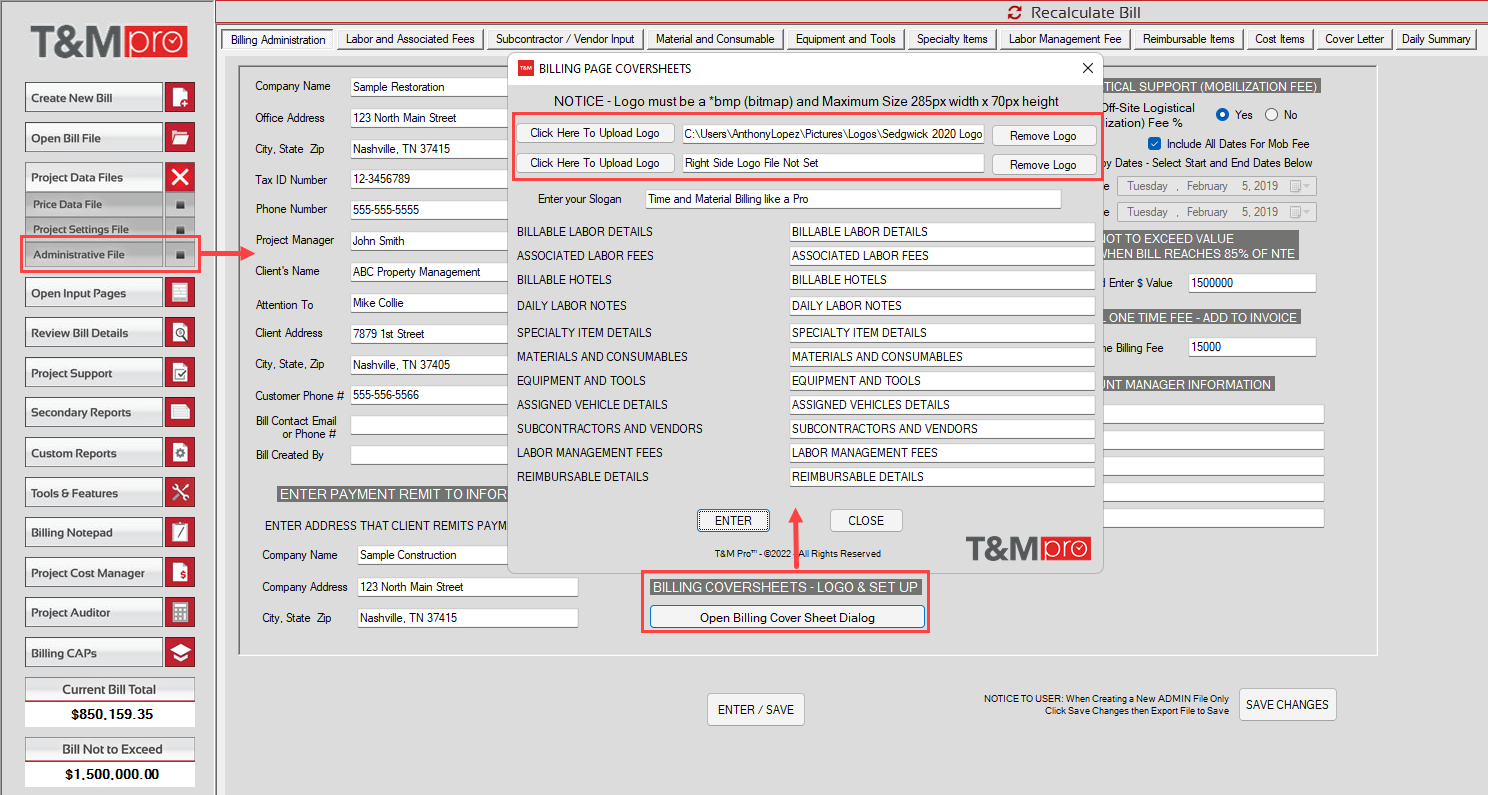Open the Daily Summary tab
This screenshot has height=795, width=1488.
[1435, 39]
